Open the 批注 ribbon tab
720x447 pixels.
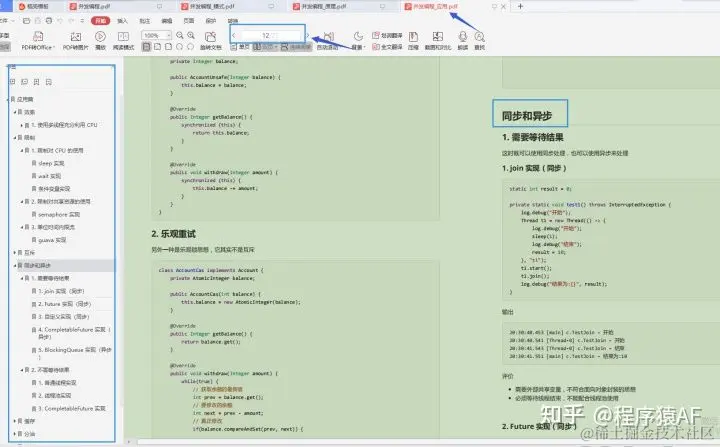point(145,21)
